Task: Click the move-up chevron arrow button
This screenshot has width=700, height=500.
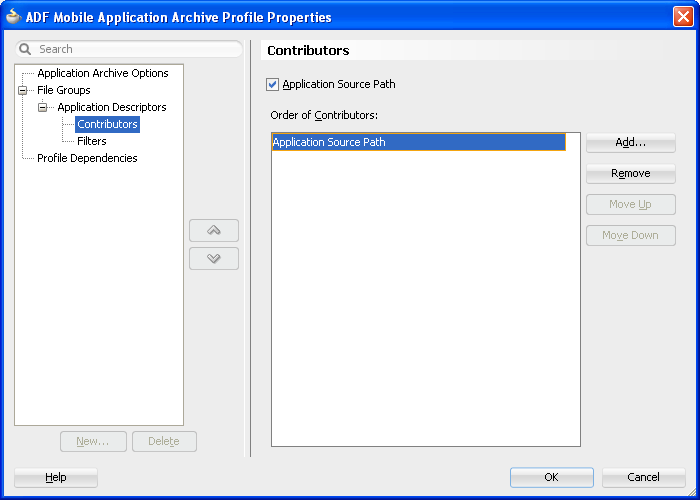Action: pyautogui.click(x=214, y=230)
